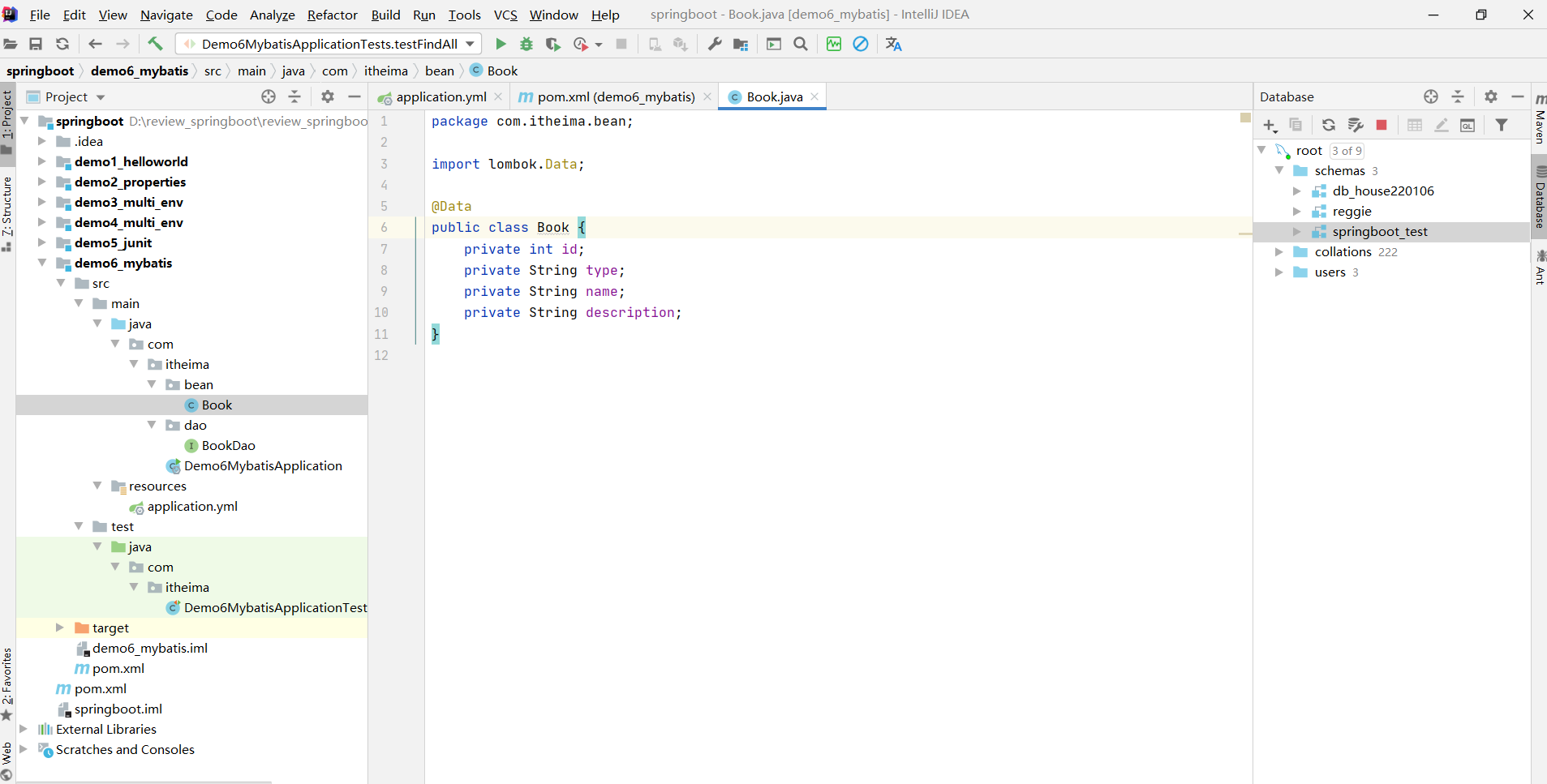Viewport: 1547px width, 784px height.
Task: Click the Debug bug icon in toolbar
Action: point(526,44)
